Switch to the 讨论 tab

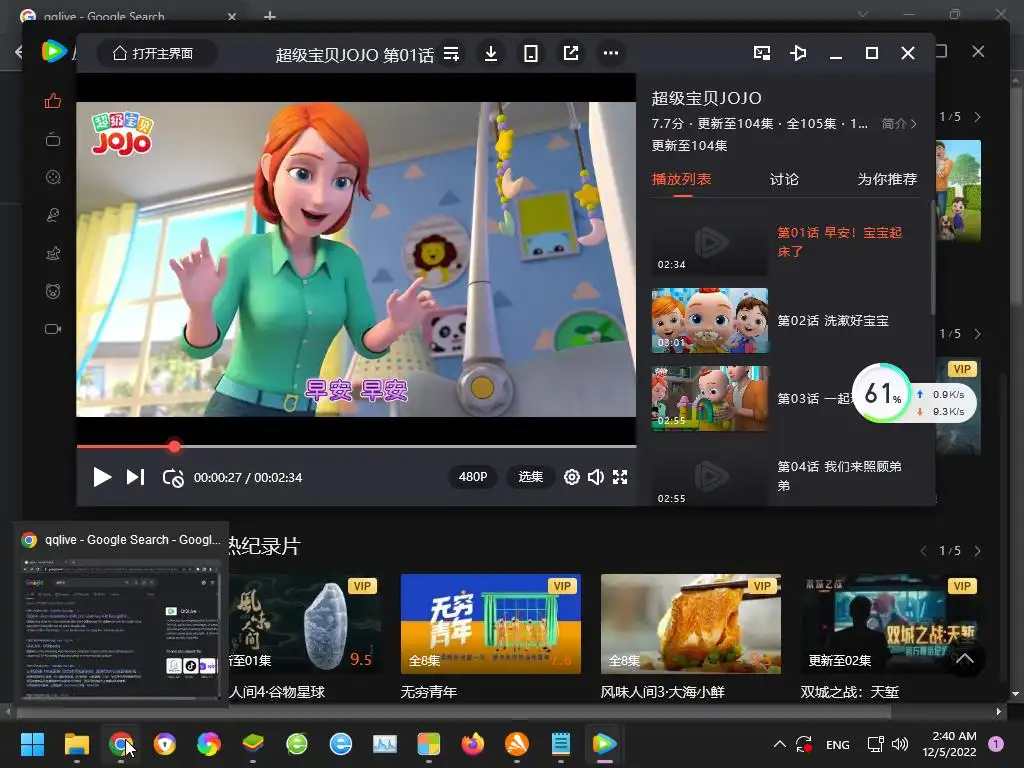pyautogui.click(x=784, y=179)
